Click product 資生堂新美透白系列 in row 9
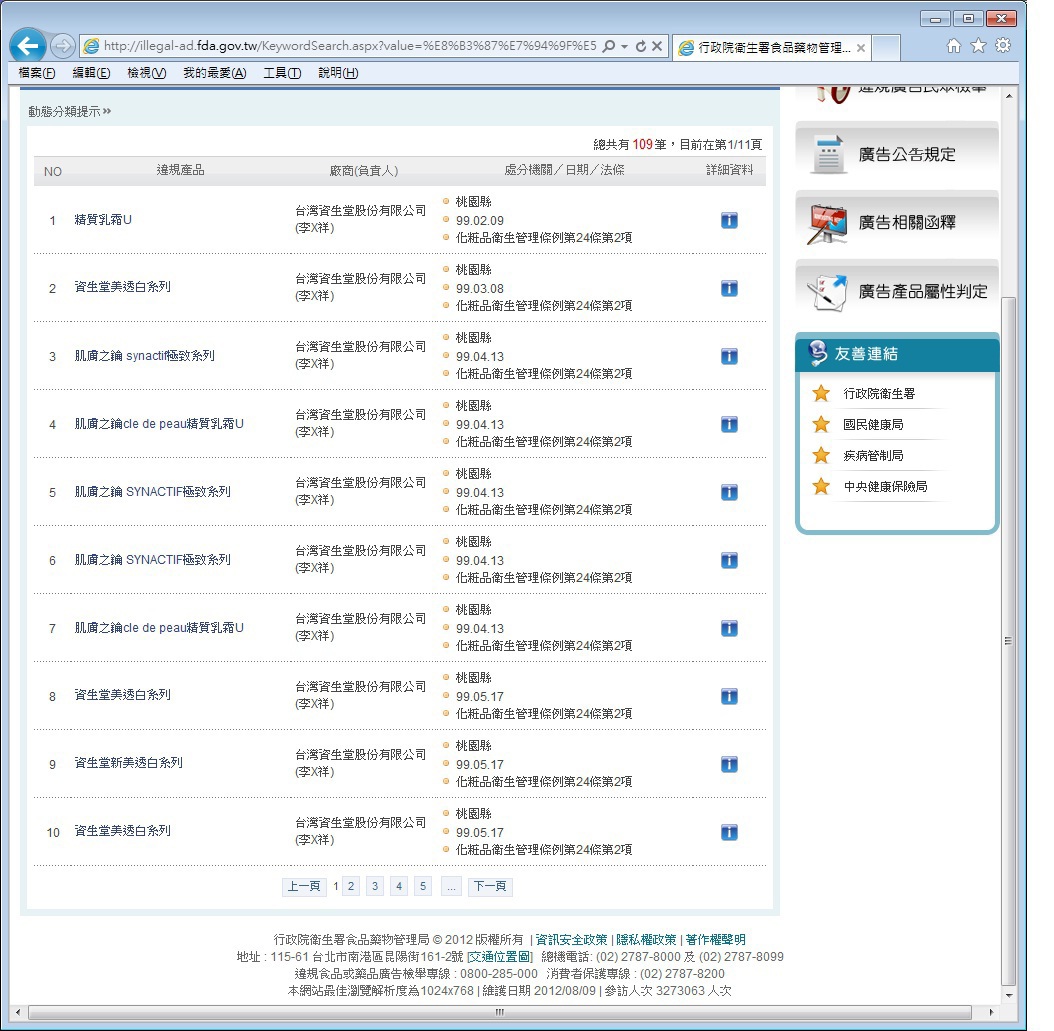This screenshot has width=1054, height=1031. 128,763
